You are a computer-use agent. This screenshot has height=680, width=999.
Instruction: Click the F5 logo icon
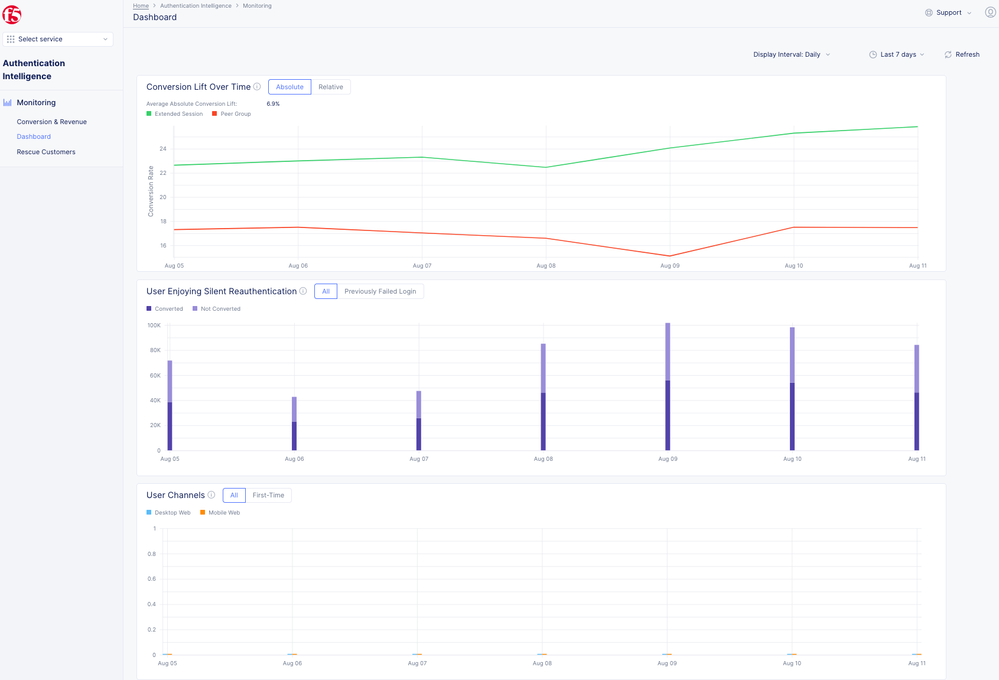tap(12, 14)
